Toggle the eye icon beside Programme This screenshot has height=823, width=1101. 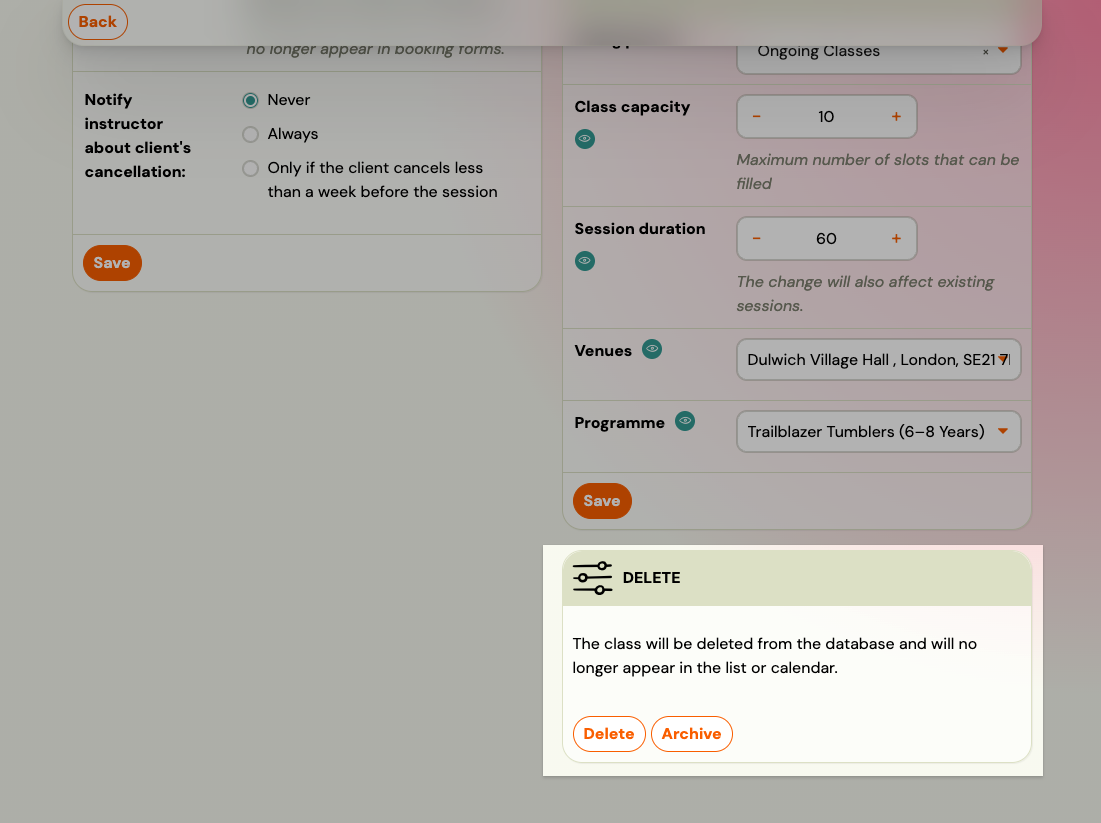point(685,421)
